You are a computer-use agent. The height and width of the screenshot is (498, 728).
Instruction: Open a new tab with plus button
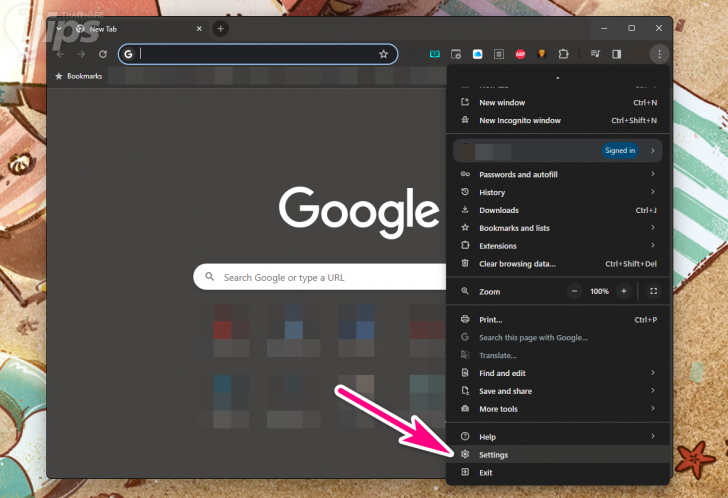point(221,29)
